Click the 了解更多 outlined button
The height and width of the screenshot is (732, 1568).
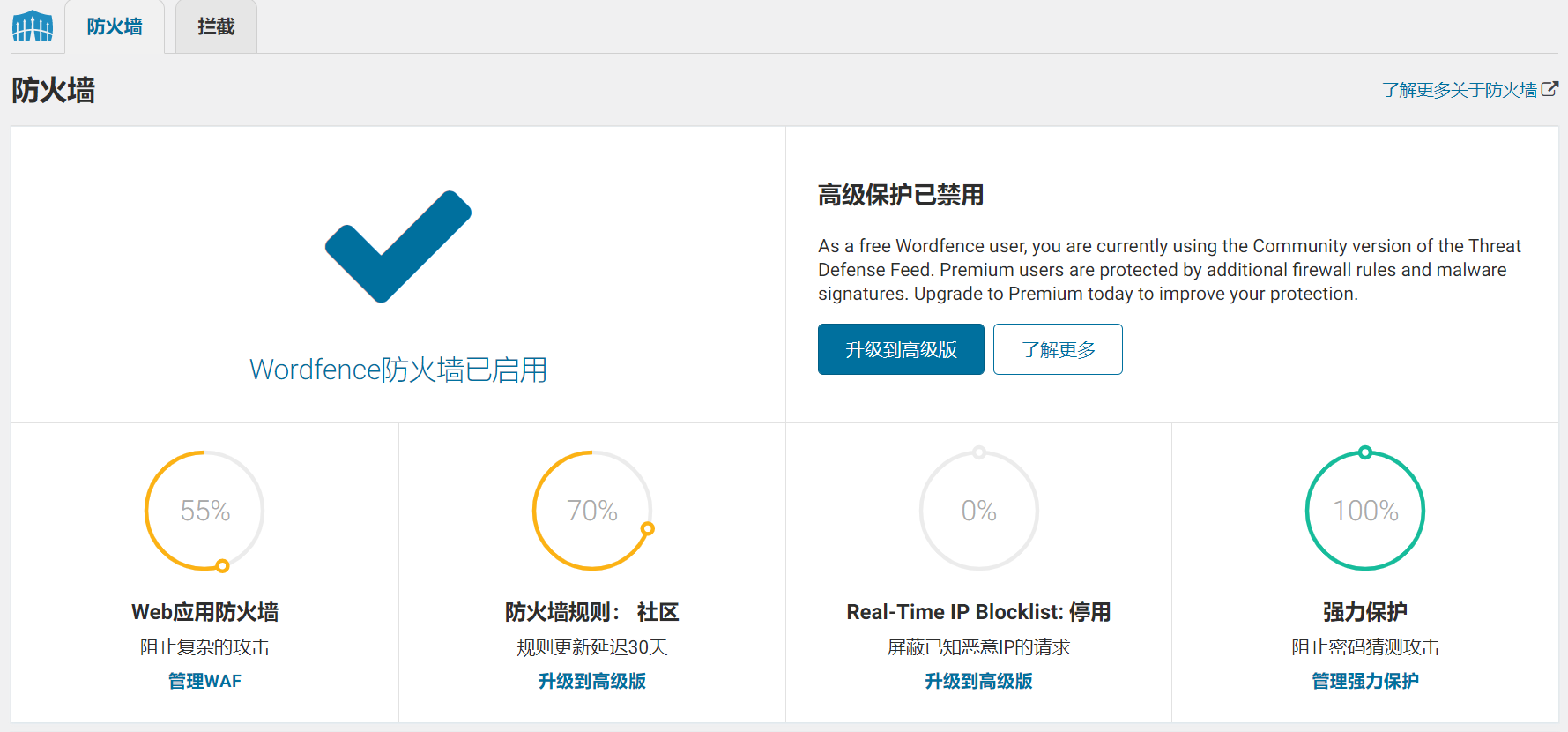click(x=1058, y=349)
